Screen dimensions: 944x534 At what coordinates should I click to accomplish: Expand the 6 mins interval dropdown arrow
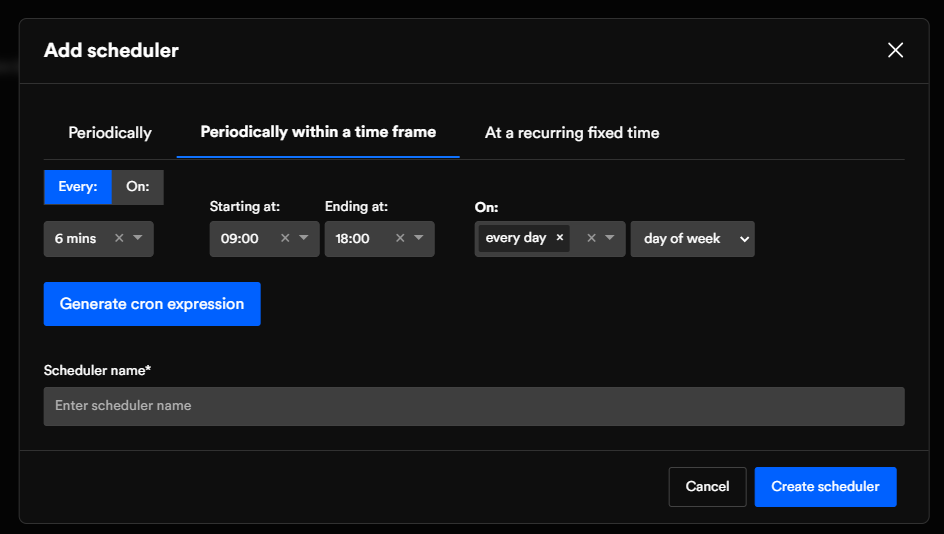(138, 238)
